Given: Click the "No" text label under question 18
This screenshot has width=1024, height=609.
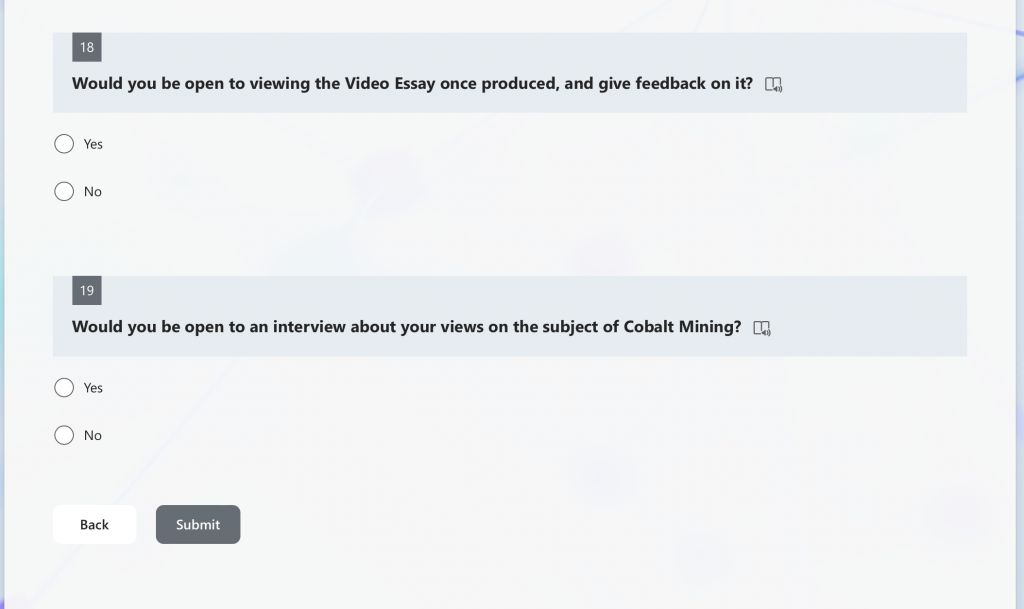Looking at the screenshot, I should [93, 192].
